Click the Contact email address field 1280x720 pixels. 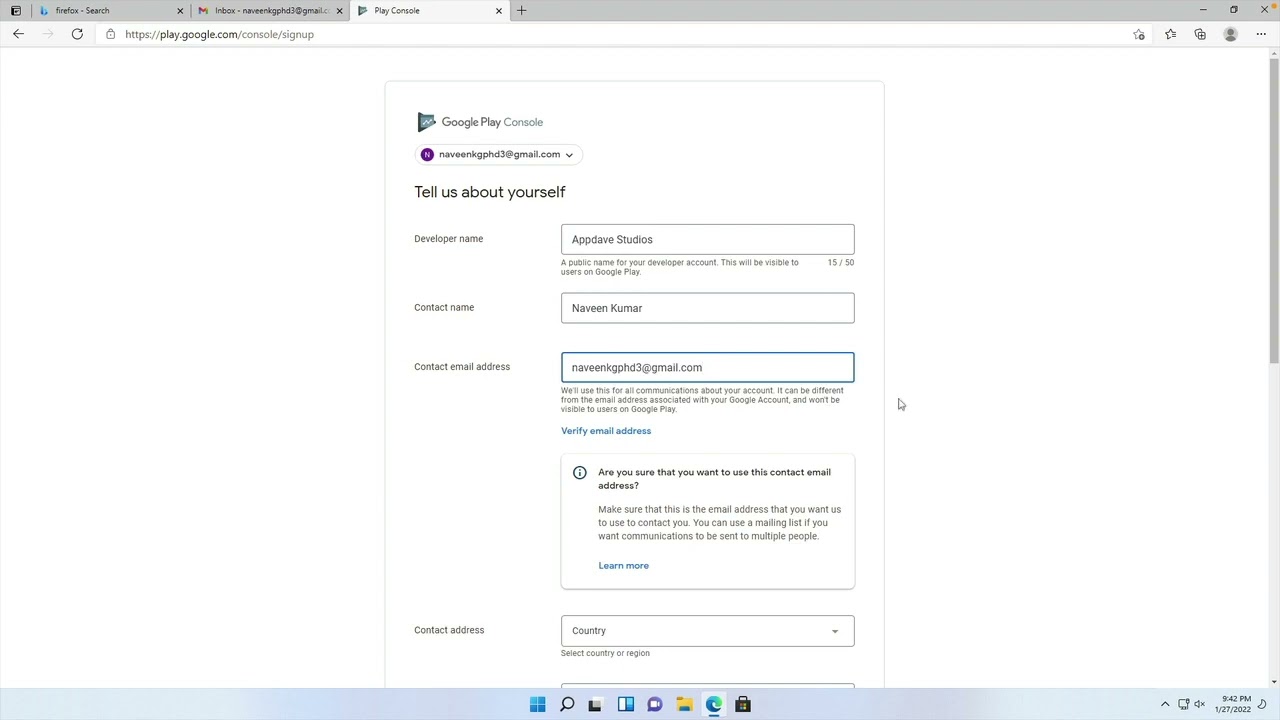click(x=707, y=367)
